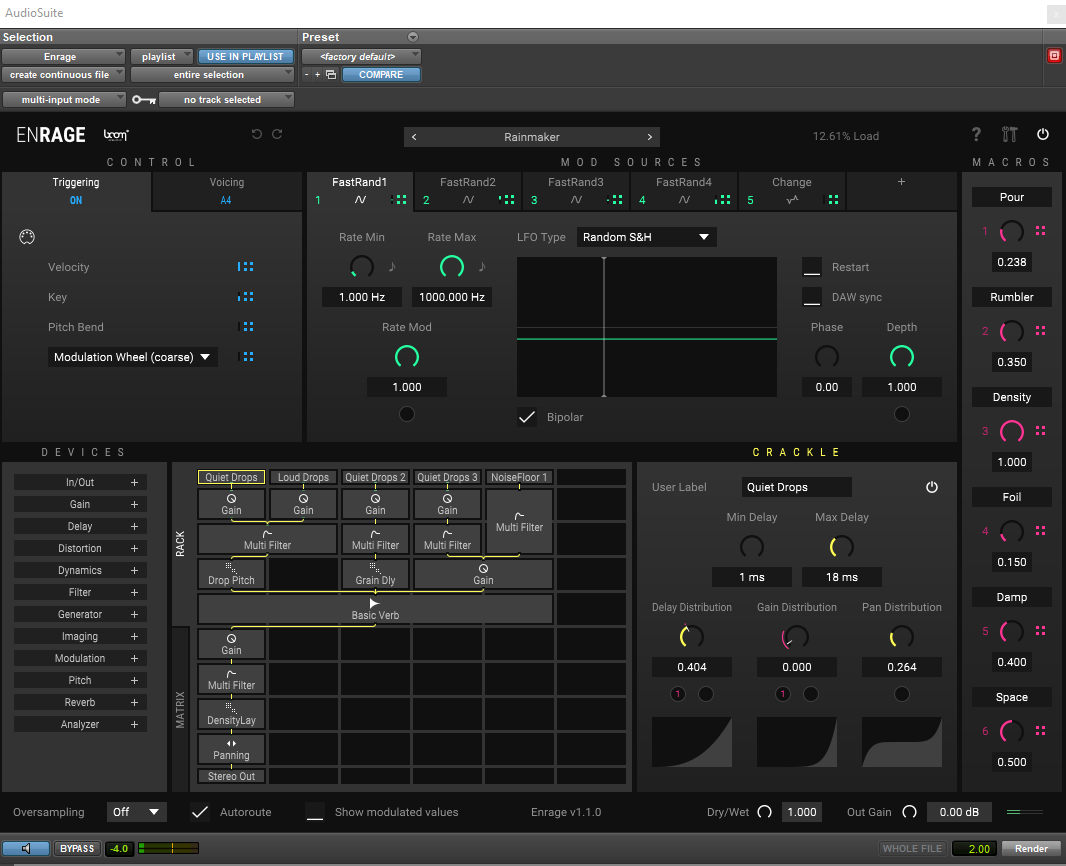Screen dimensions: 1066x866
Task: Open the Oversampling dropdown
Action: pos(138,812)
